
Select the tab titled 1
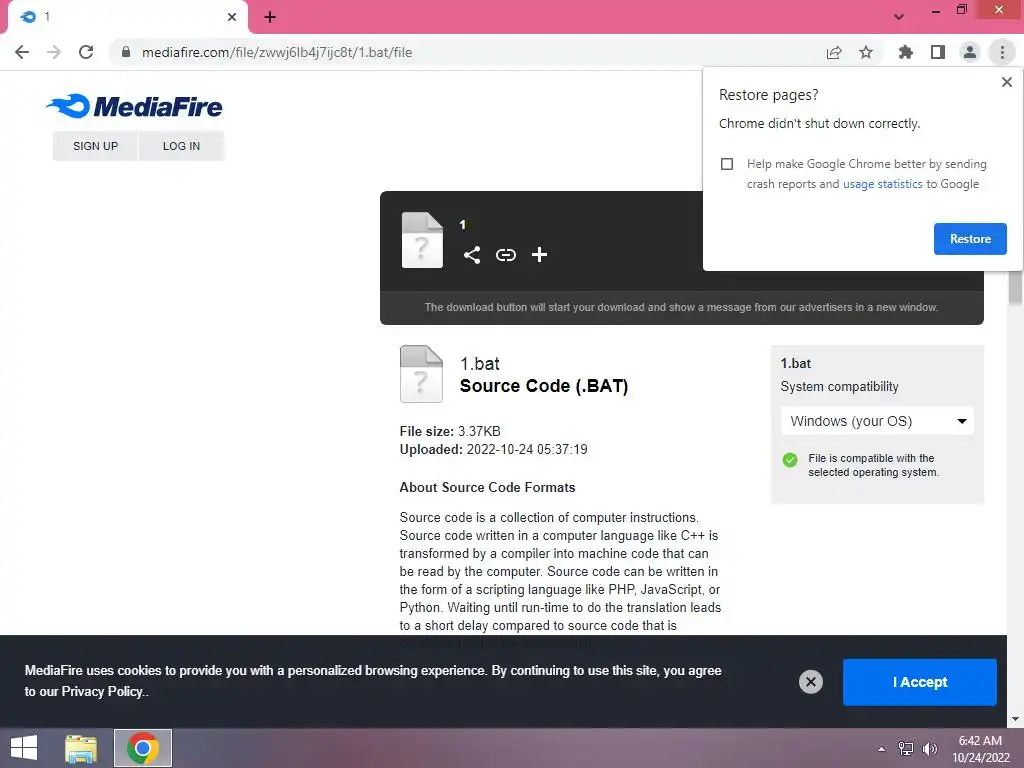point(127,17)
